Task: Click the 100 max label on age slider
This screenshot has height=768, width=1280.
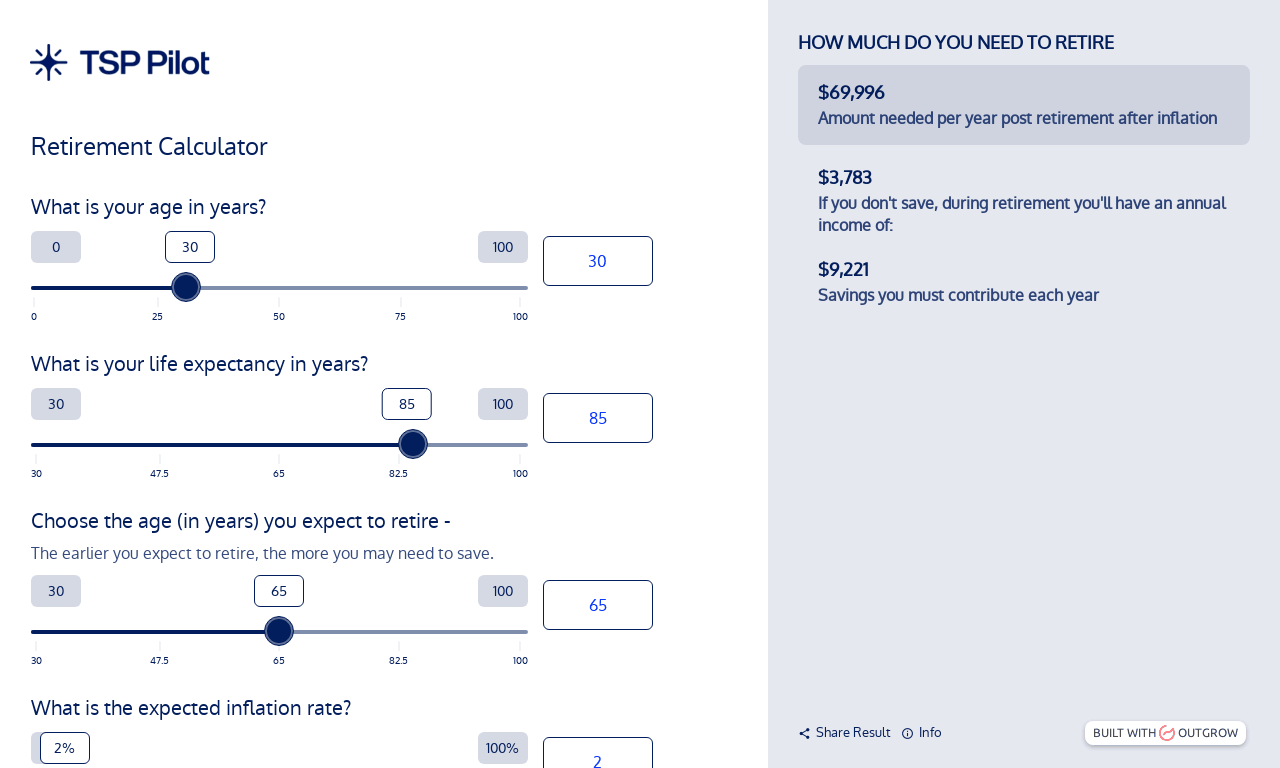Action: pos(503,247)
